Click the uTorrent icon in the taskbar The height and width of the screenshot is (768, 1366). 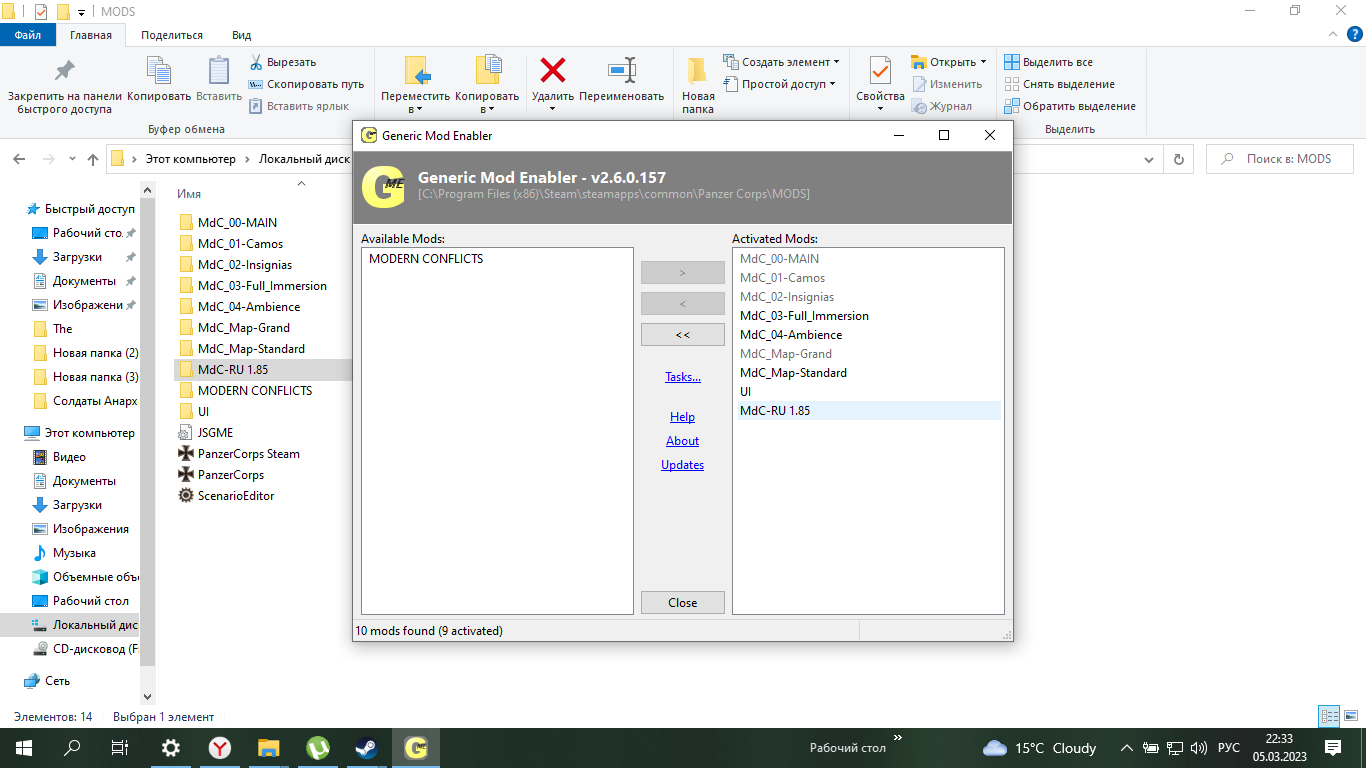click(317, 748)
